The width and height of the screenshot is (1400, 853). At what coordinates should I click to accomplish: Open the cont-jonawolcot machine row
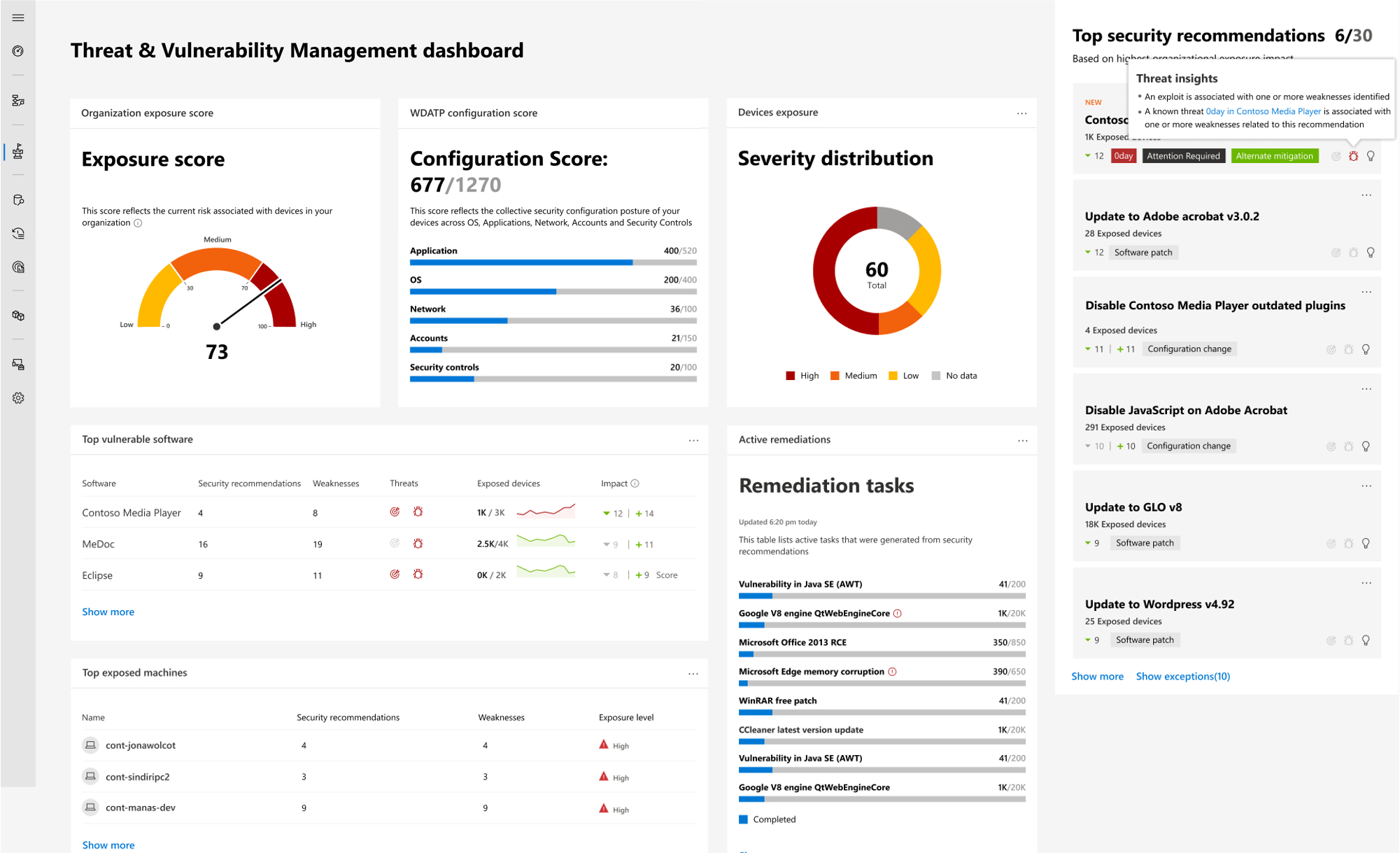(x=140, y=745)
